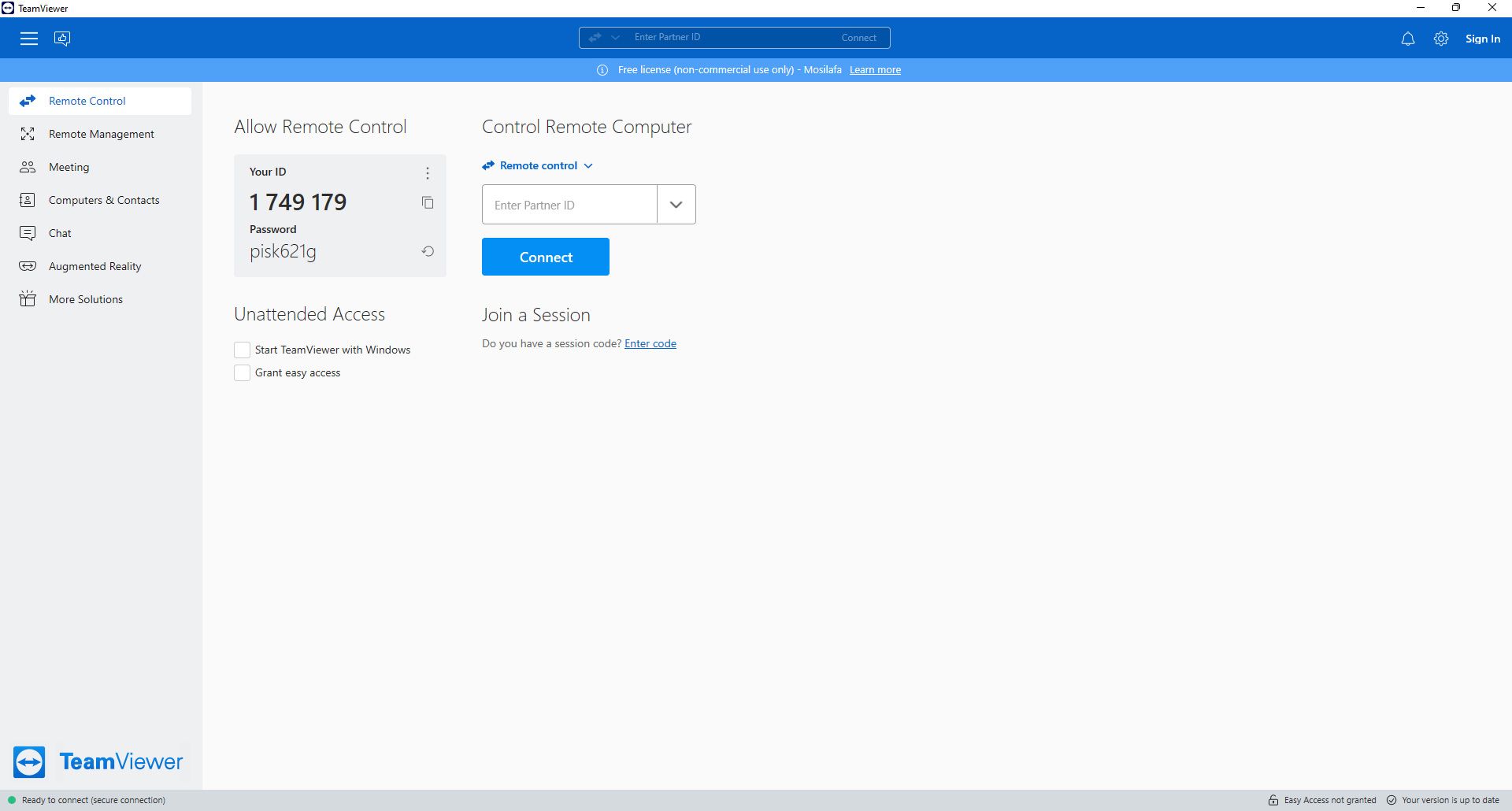Viewport: 1512px width, 811px height.
Task: Click the Remote Management sidebar icon
Action: click(x=28, y=134)
